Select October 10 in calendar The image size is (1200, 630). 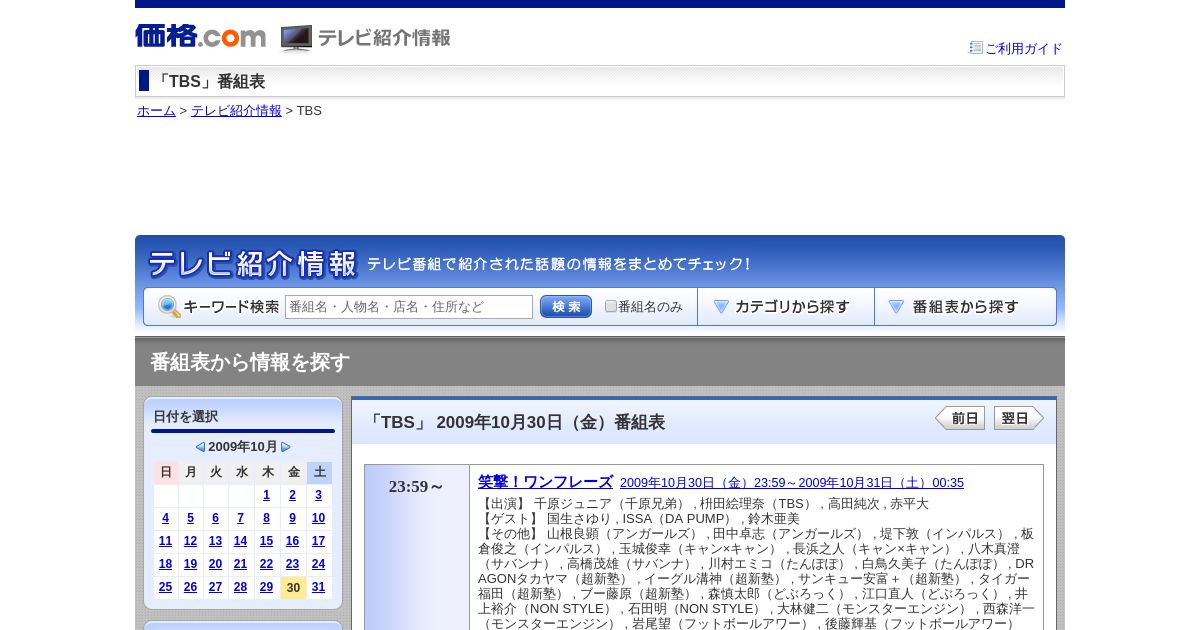click(319, 518)
